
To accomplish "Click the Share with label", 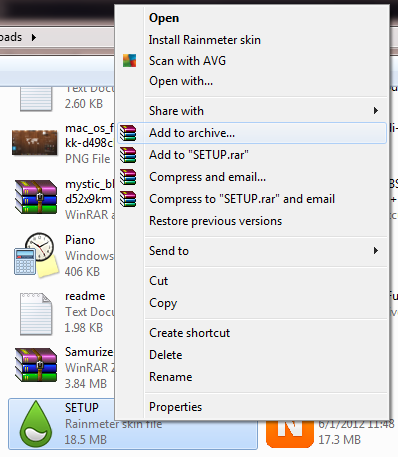I will [176, 111].
